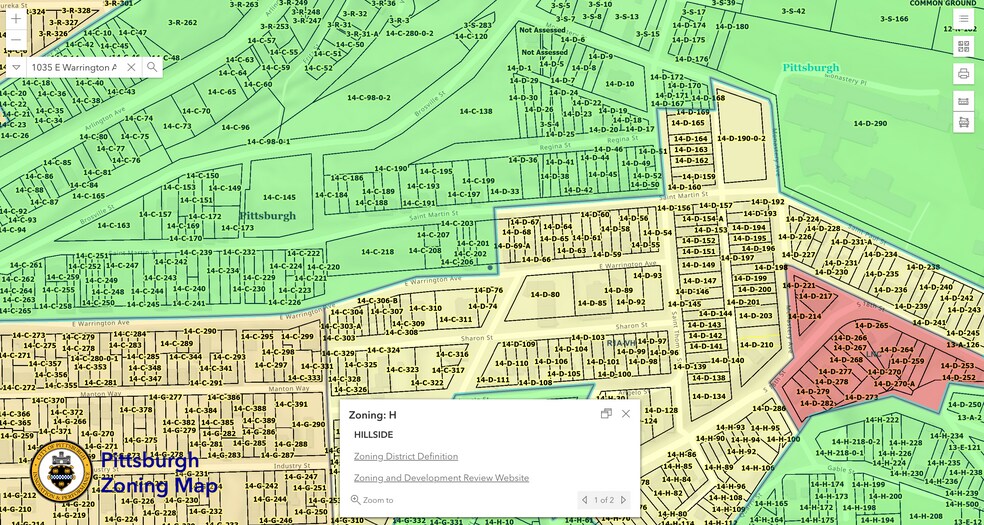Zoom in with the plus button

point(16,19)
